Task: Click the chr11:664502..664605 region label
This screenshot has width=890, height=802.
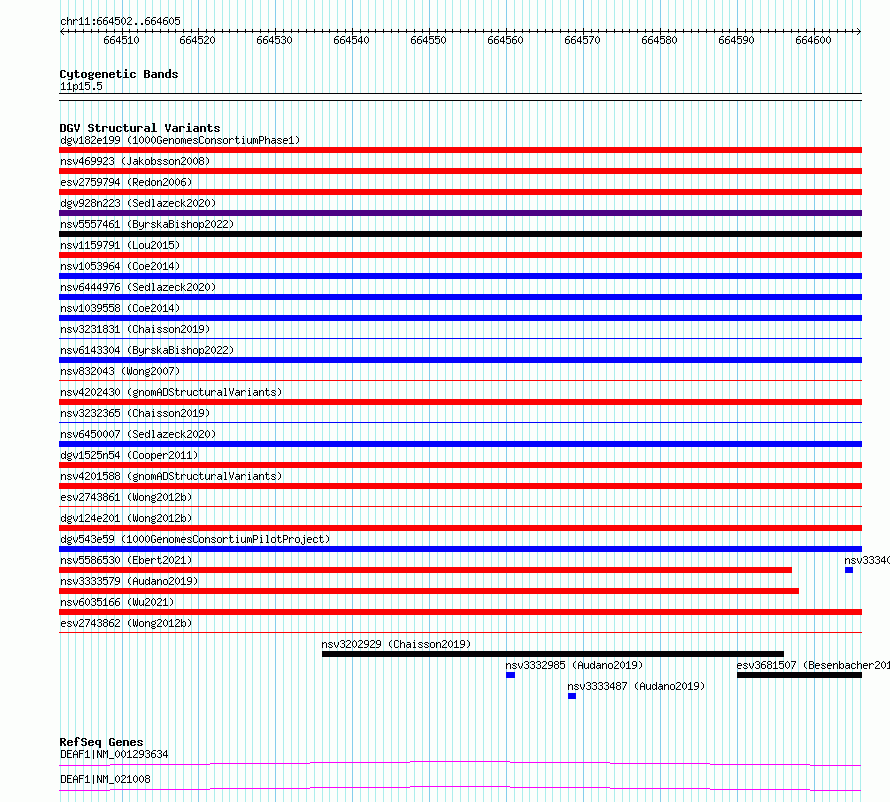Action: [120, 21]
